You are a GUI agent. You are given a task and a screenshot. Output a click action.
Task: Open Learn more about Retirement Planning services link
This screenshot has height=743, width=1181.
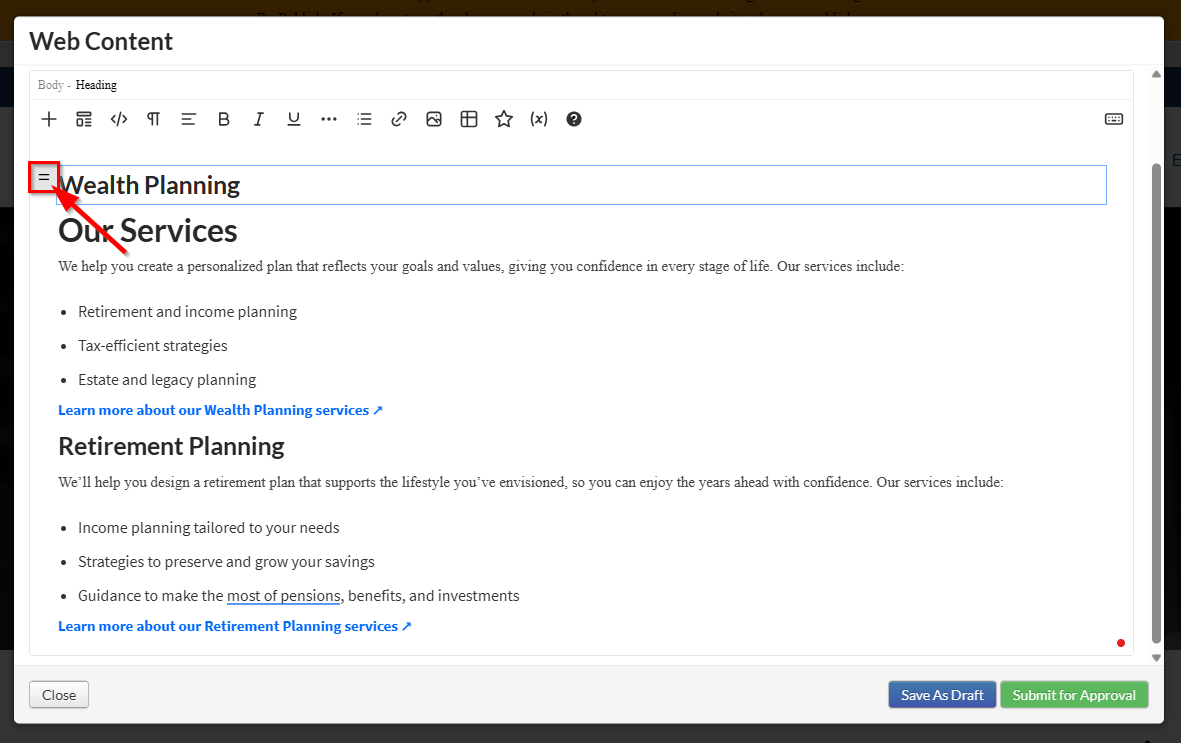tap(234, 626)
